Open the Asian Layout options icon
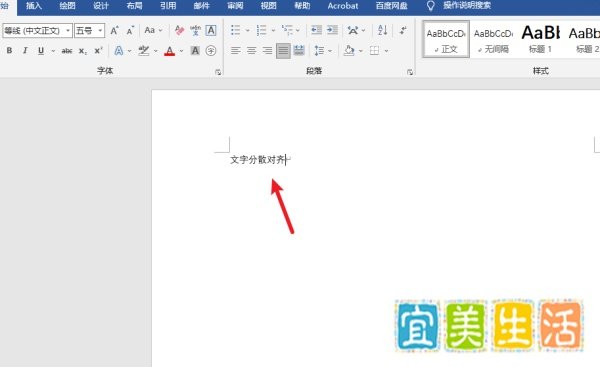 pyautogui.click(x=353, y=30)
